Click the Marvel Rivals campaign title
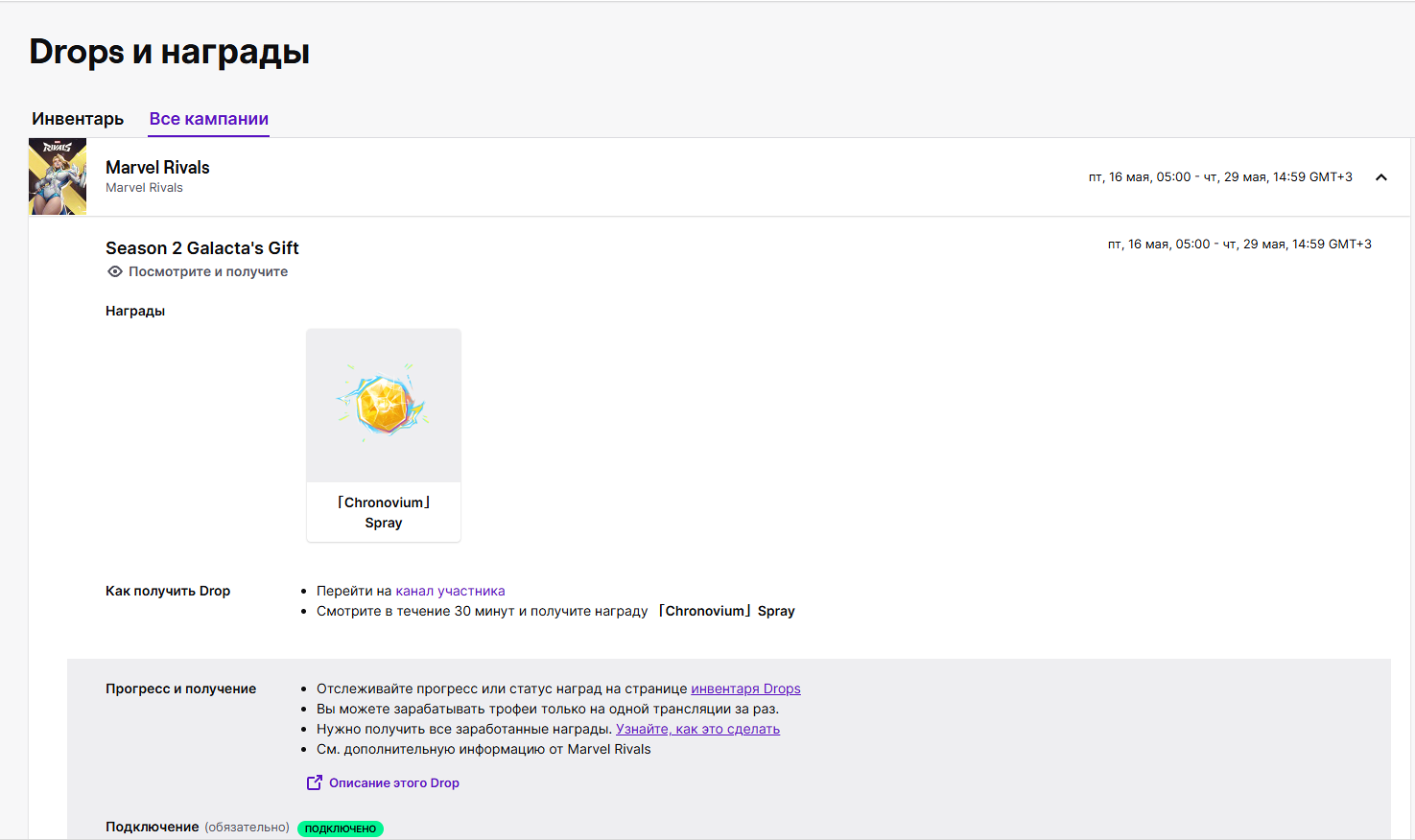 click(157, 167)
